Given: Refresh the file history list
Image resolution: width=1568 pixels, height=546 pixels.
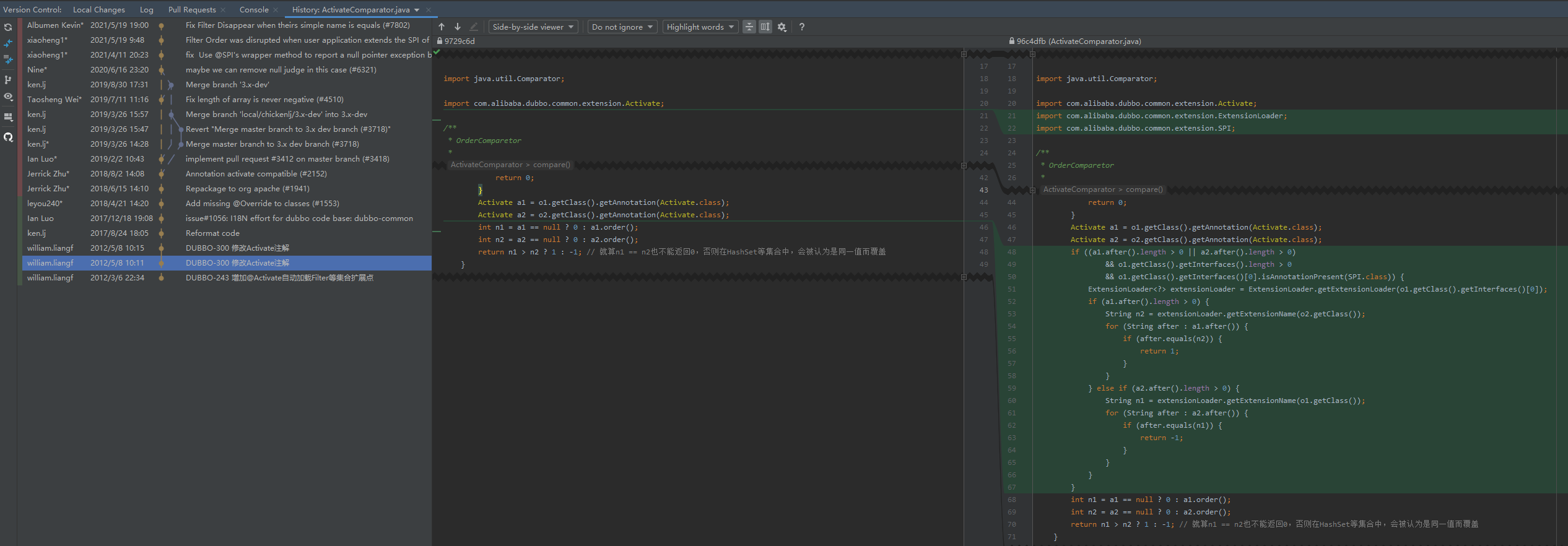Looking at the screenshot, I should (x=8, y=27).
